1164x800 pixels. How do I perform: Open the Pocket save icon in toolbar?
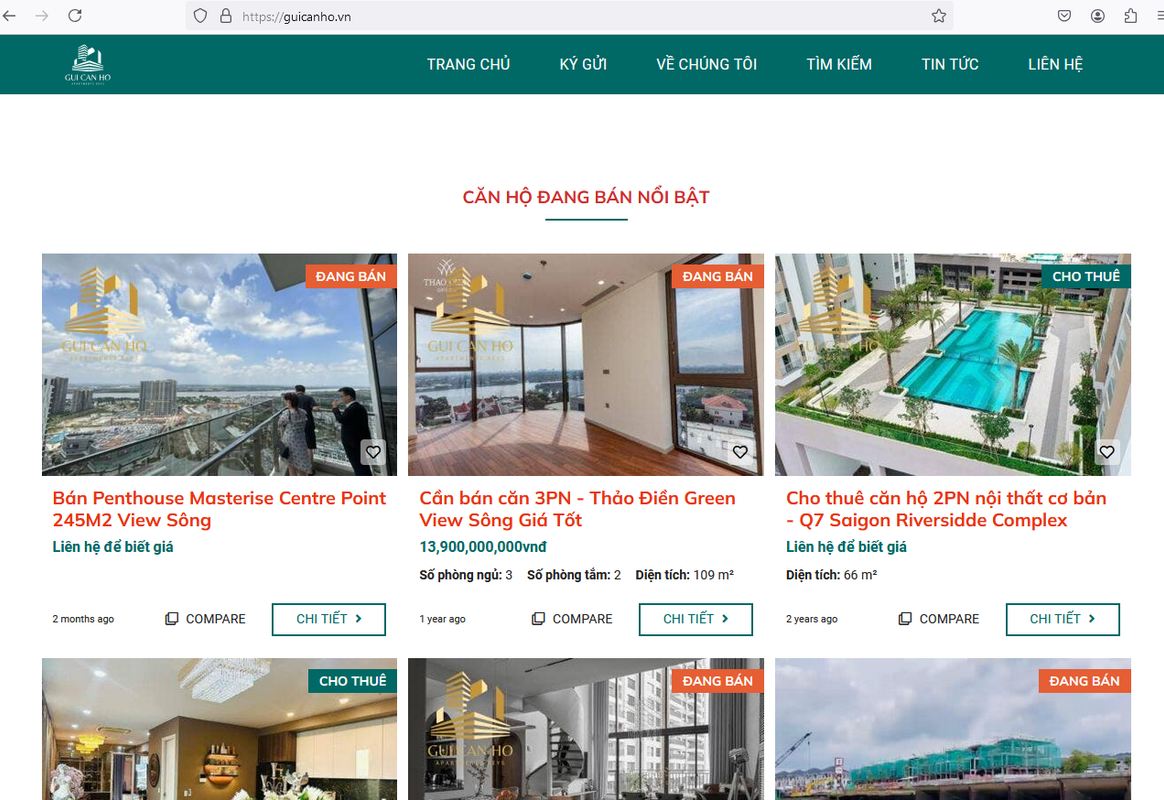click(x=1065, y=16)
